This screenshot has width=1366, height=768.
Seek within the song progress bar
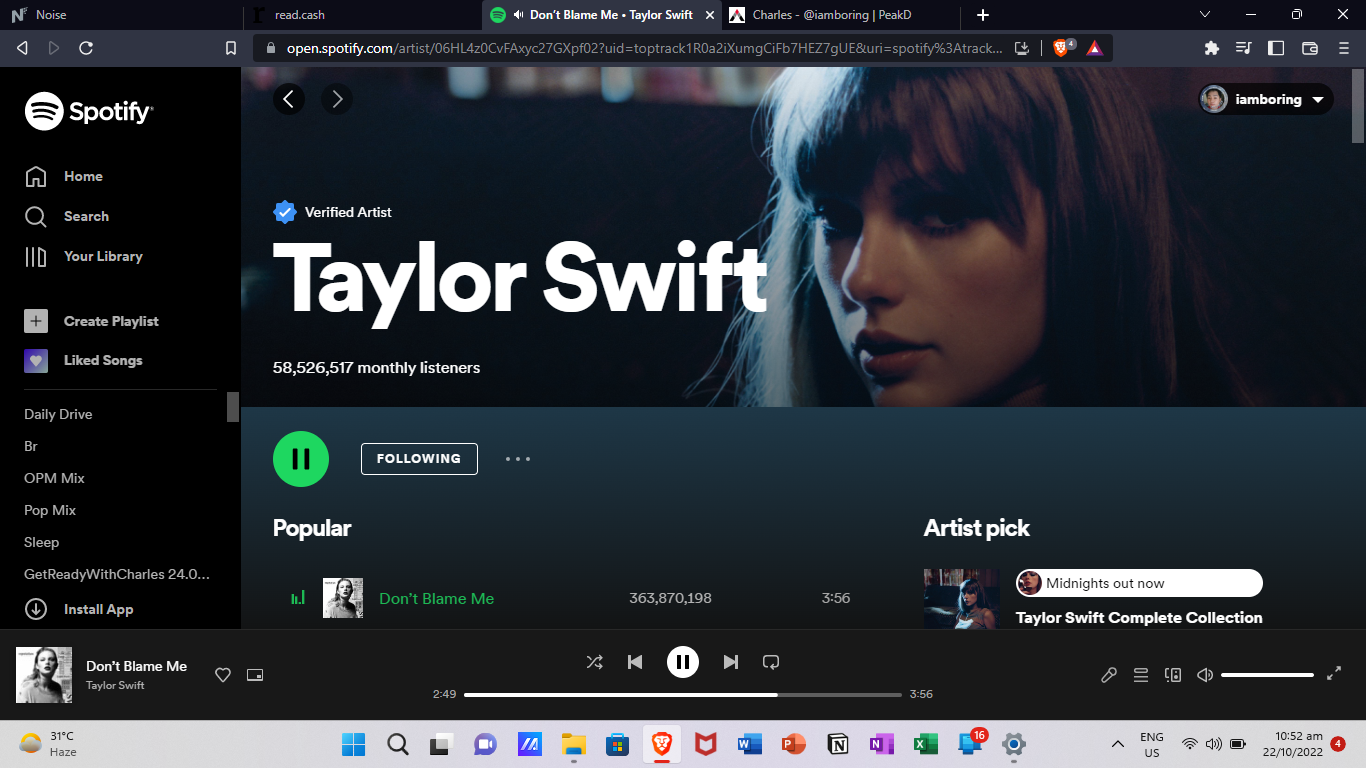[x=683, y=694]
